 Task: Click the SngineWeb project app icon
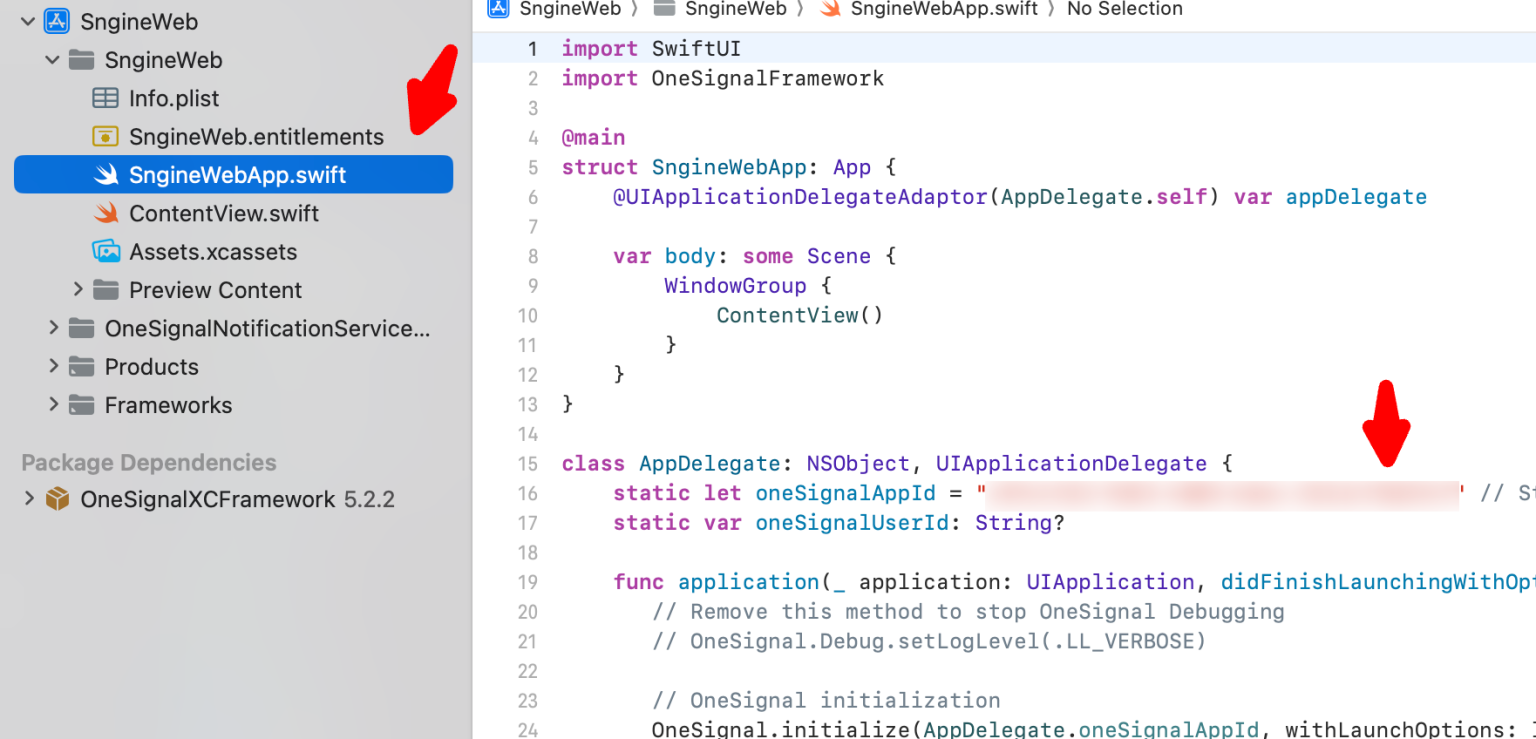56,21
